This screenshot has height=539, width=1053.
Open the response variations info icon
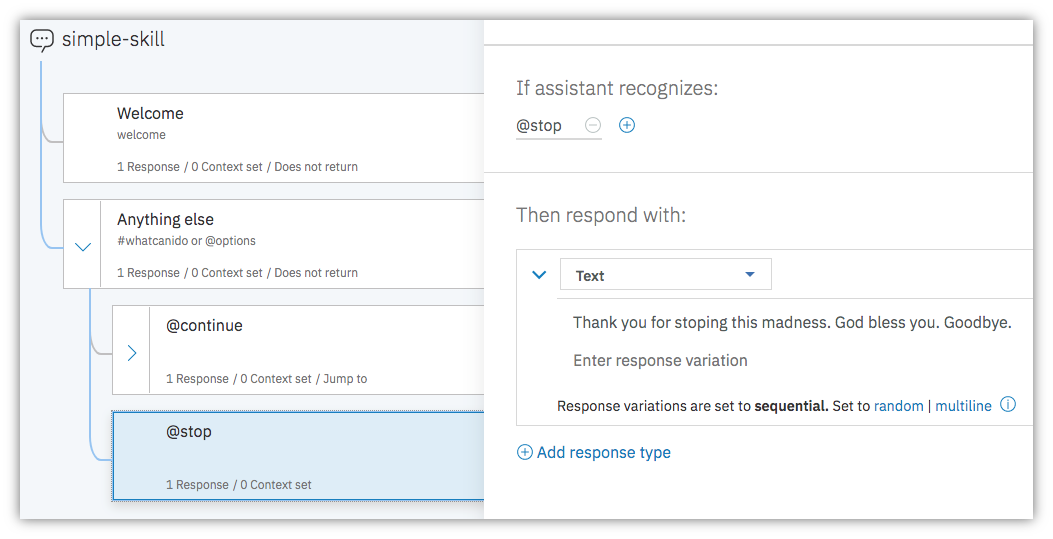[1007, 405]
